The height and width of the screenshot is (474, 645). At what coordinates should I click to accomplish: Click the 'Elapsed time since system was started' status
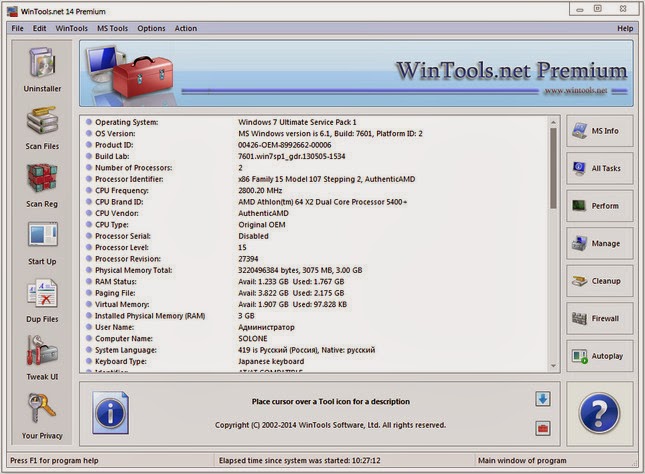pyautogui.click(x=299, y=460)
